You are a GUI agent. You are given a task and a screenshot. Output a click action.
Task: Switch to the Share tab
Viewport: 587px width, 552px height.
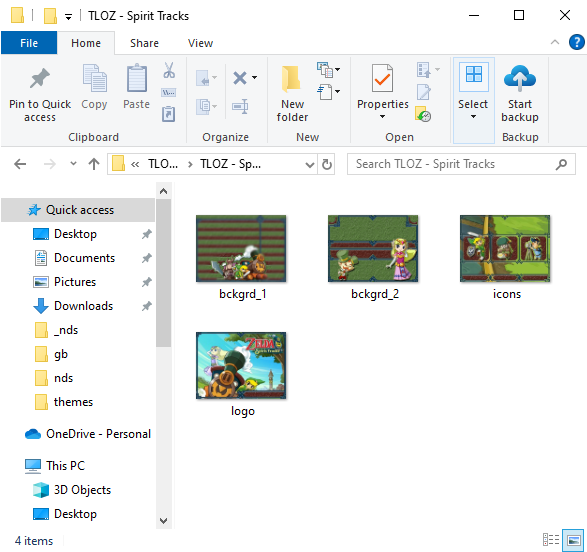[x=144, y=43]
